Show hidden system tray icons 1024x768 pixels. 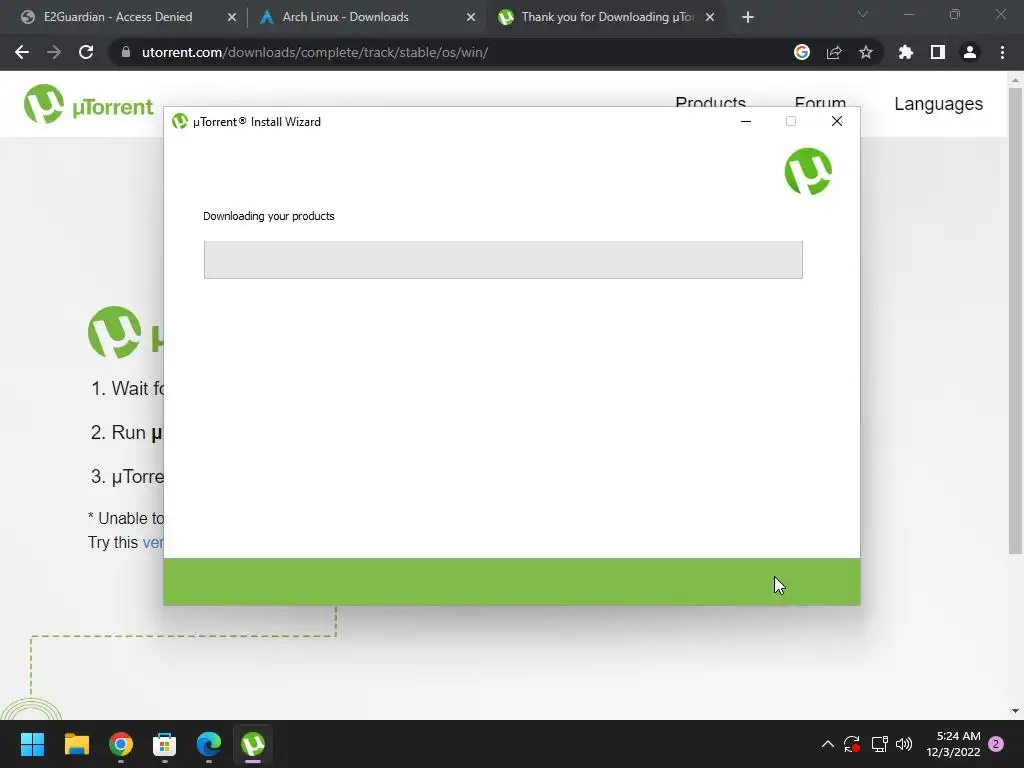point(827,744)
